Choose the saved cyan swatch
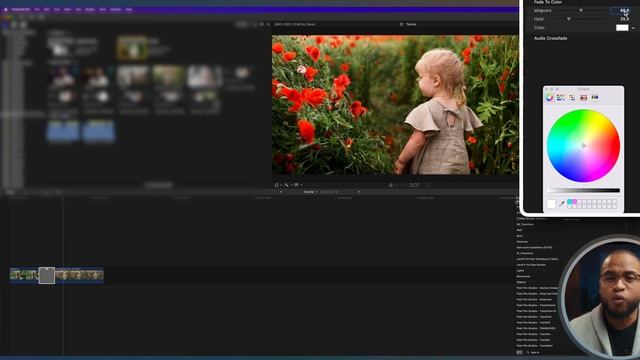This screenshot has height=360, width=640. coord(569,202)
